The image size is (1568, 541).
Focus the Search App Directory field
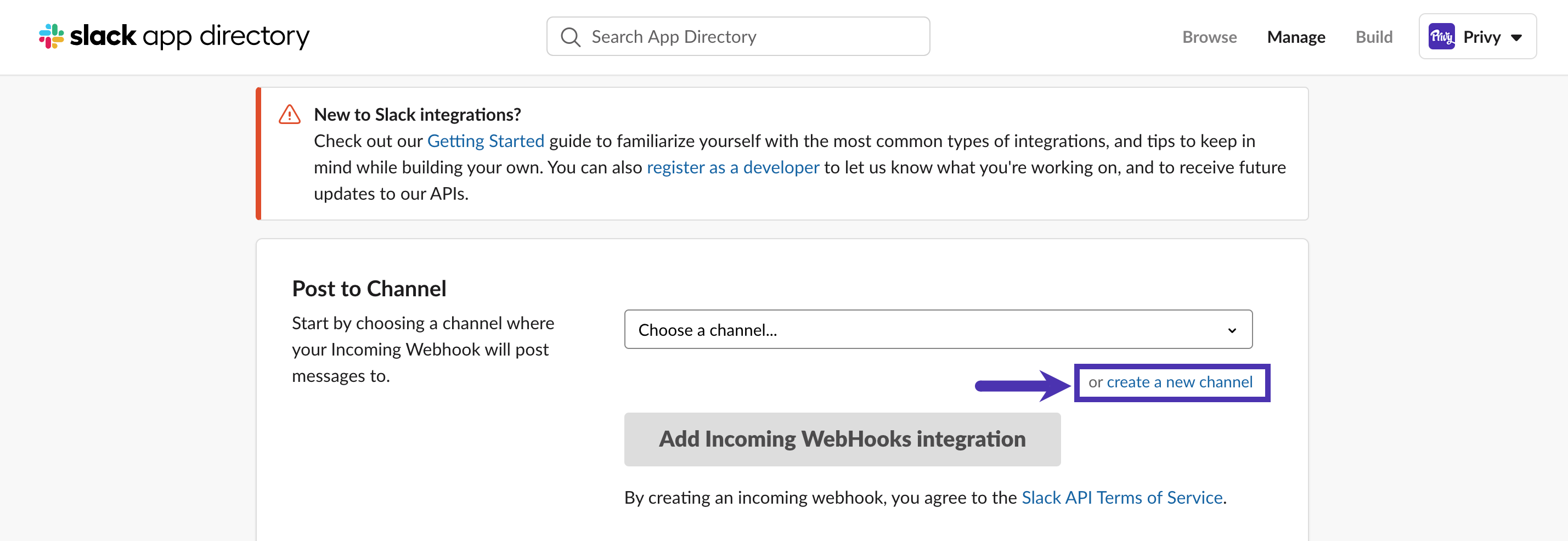738,37
